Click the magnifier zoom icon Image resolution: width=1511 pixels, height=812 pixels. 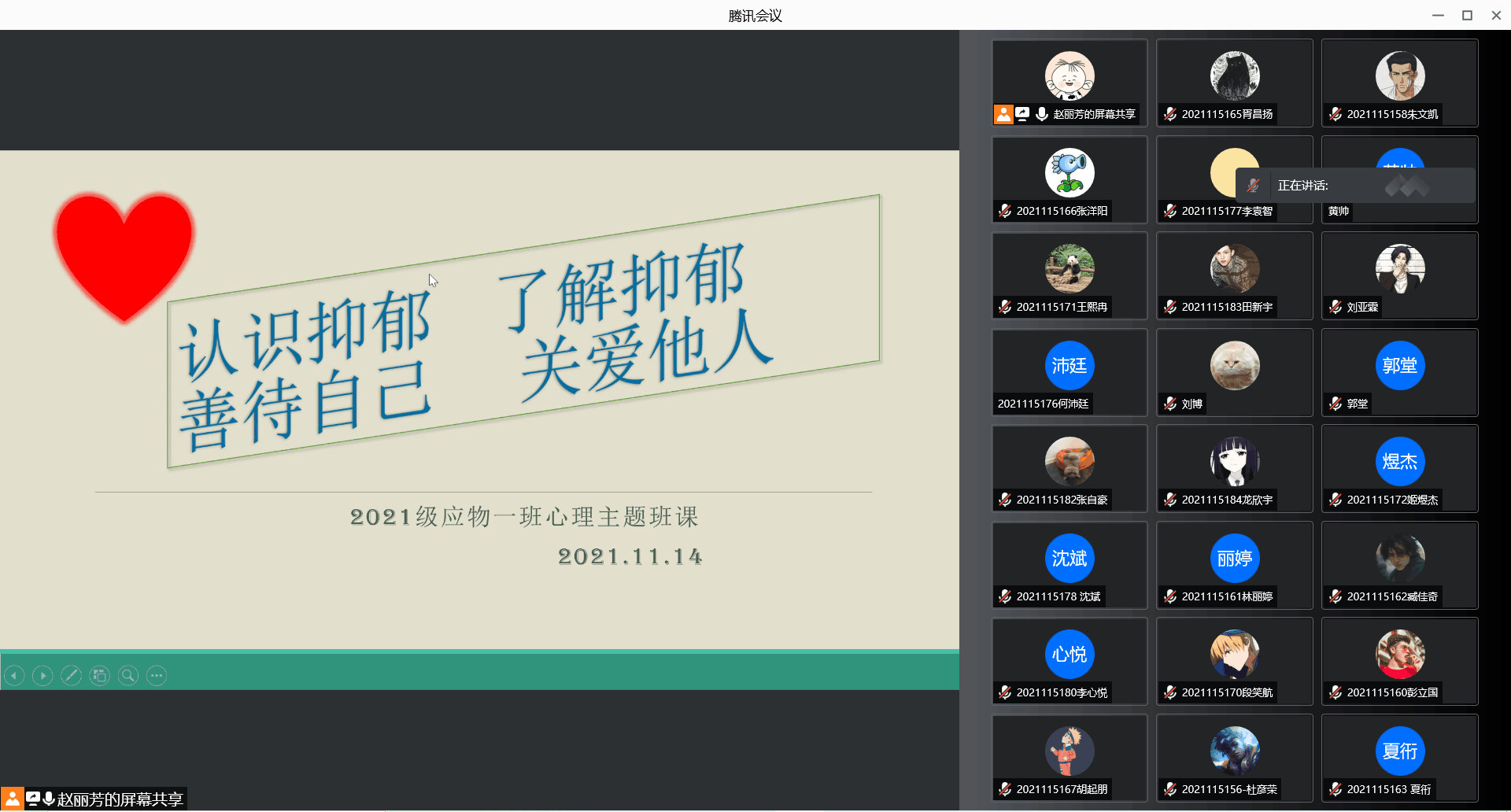128,675
